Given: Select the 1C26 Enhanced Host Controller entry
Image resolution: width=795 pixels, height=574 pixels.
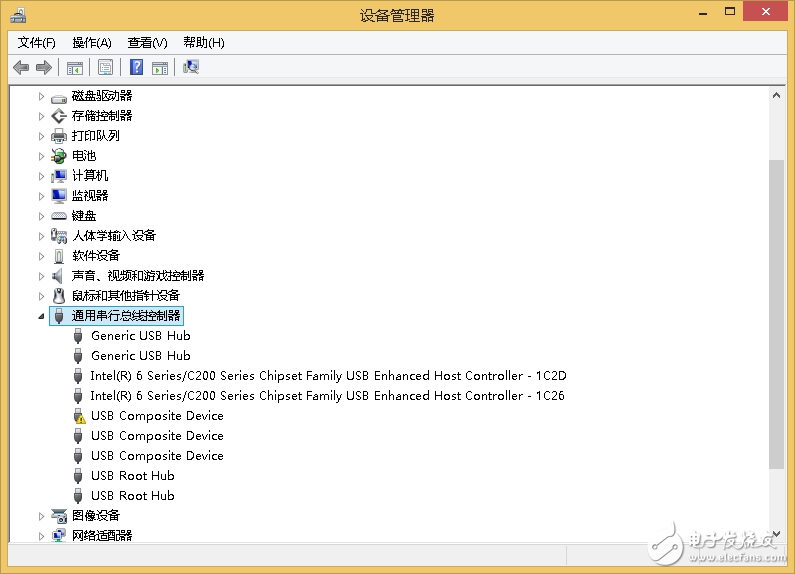Looking at the screenshot, I should [328, 396].
